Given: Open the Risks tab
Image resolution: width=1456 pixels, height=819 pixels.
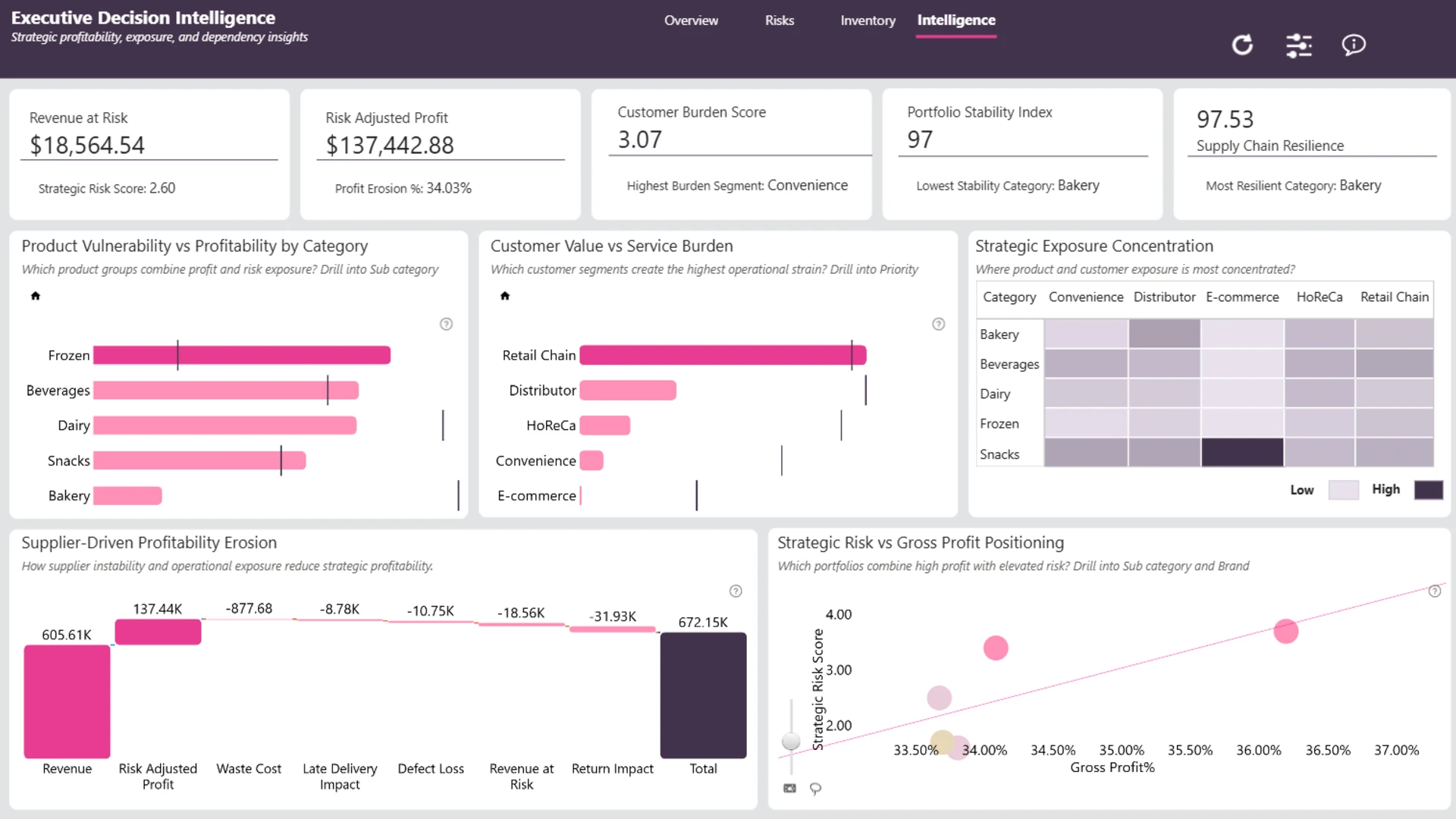Looking at the screenshot, I should coord(780,20).
